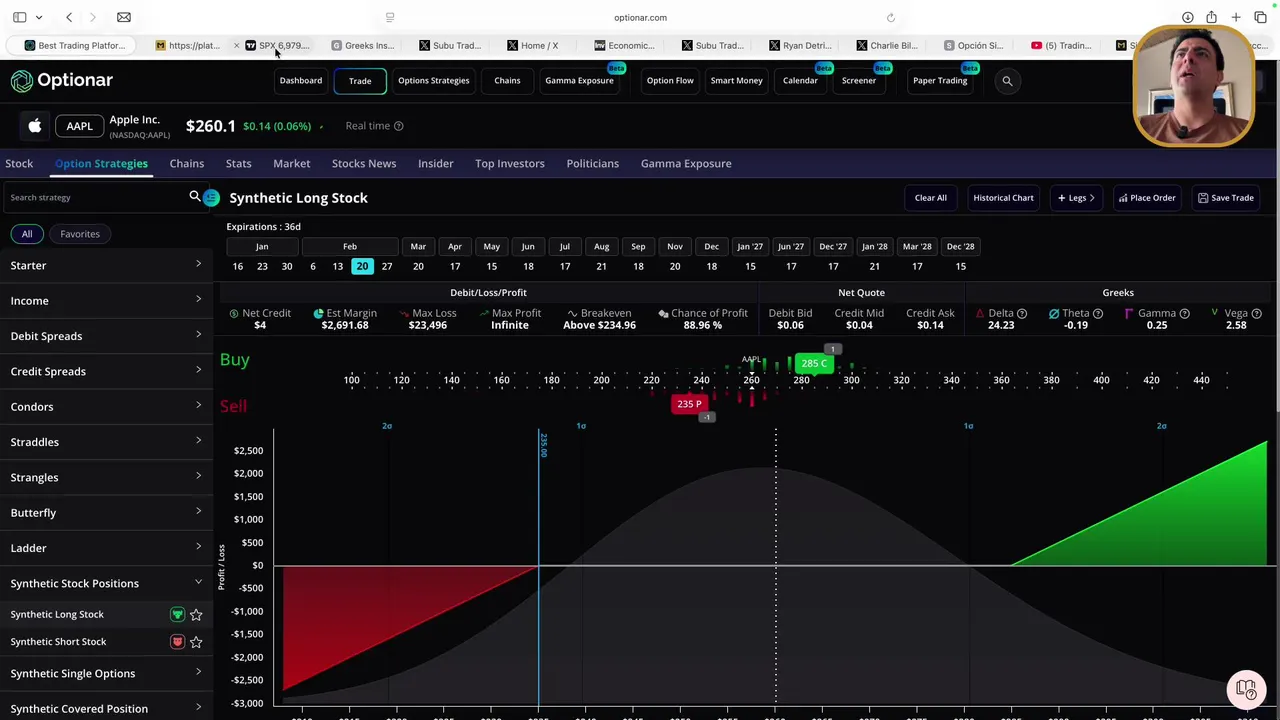Screen dimensions: 1280x720
Task: Open the chat support widget icon
Action: click(1245, 688)
